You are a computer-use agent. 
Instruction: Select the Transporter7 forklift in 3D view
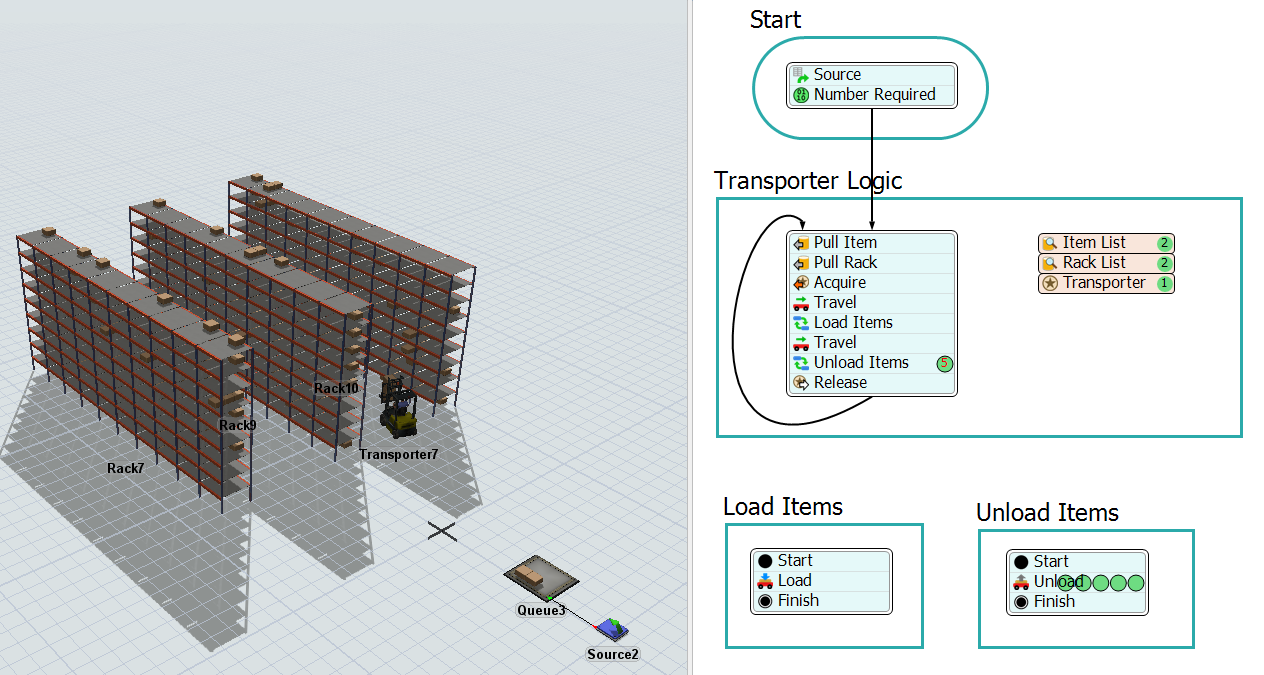[398, 410]
